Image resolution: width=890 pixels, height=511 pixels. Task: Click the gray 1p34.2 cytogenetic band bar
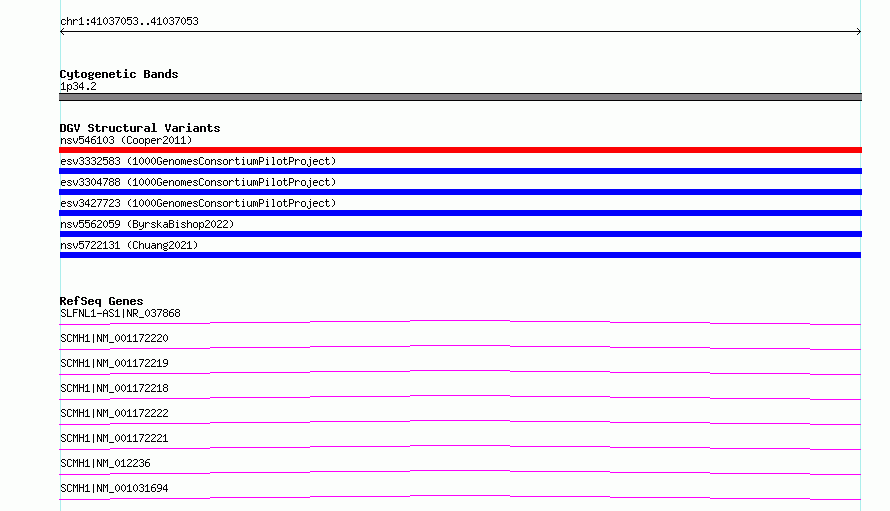coord(460,97)
